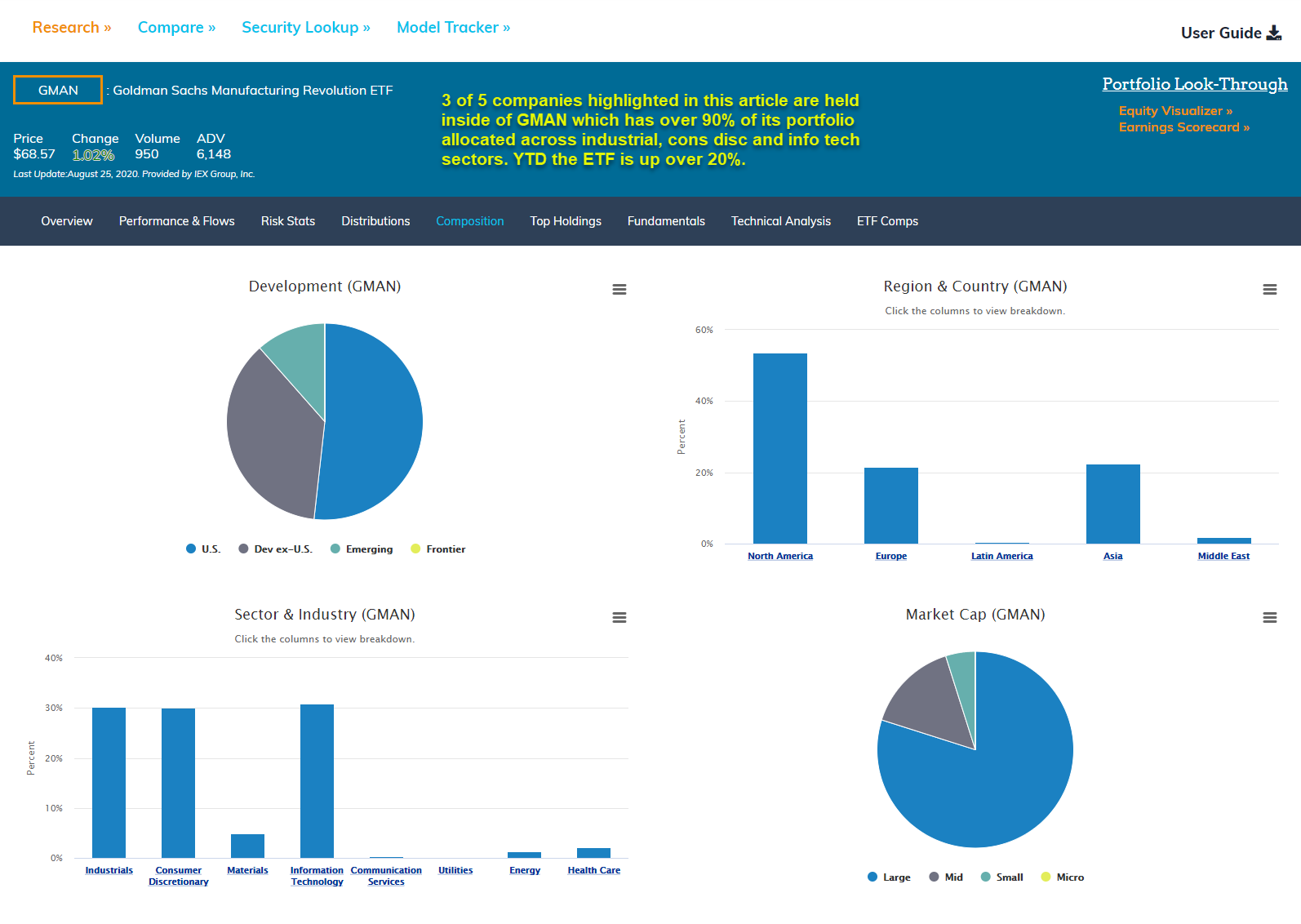Open the Portfolio Look-Through heading link
The width and height of the screenshot is (1301, 924).
[x=1195, y=84]
